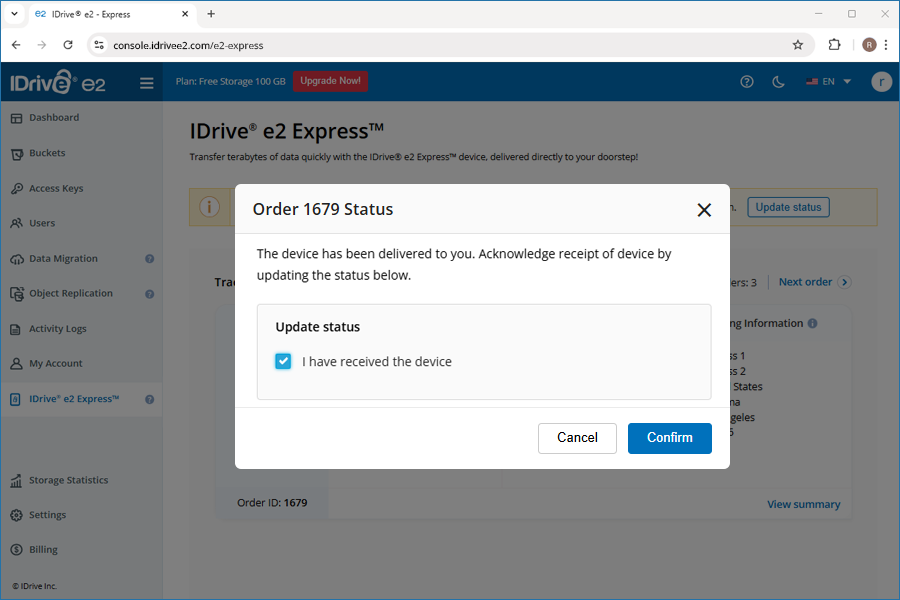Open the EN language dropdown
This screenshot has width=900, height=600.
point(828,82)
